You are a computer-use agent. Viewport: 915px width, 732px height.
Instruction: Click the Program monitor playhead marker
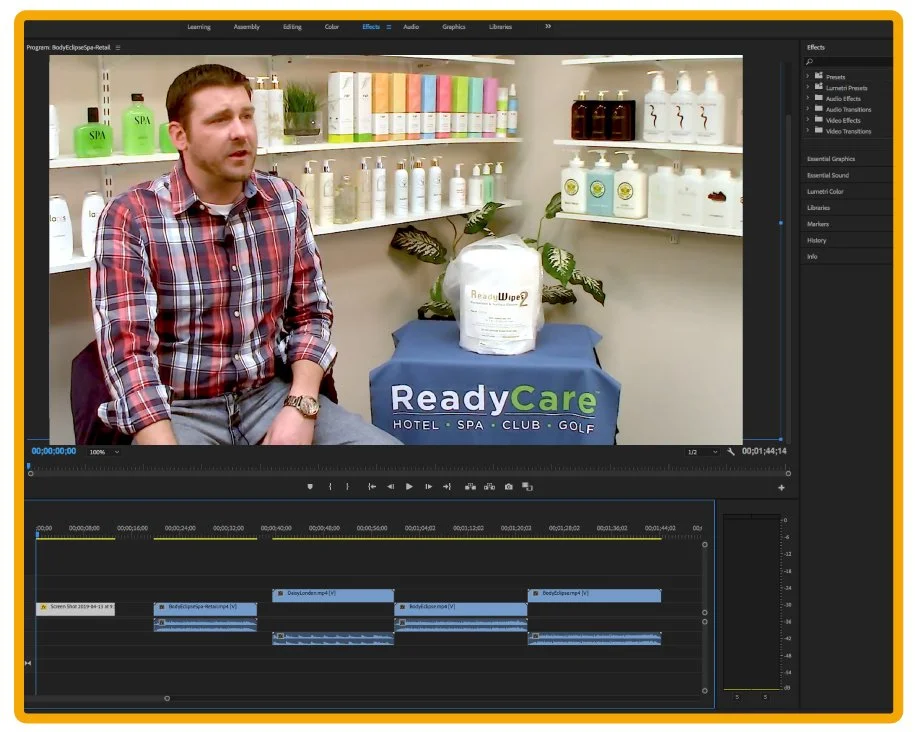(x=29, y=466)
